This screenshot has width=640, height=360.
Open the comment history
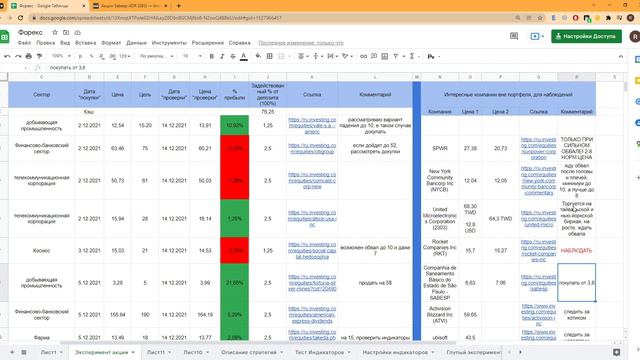point(514,36)
